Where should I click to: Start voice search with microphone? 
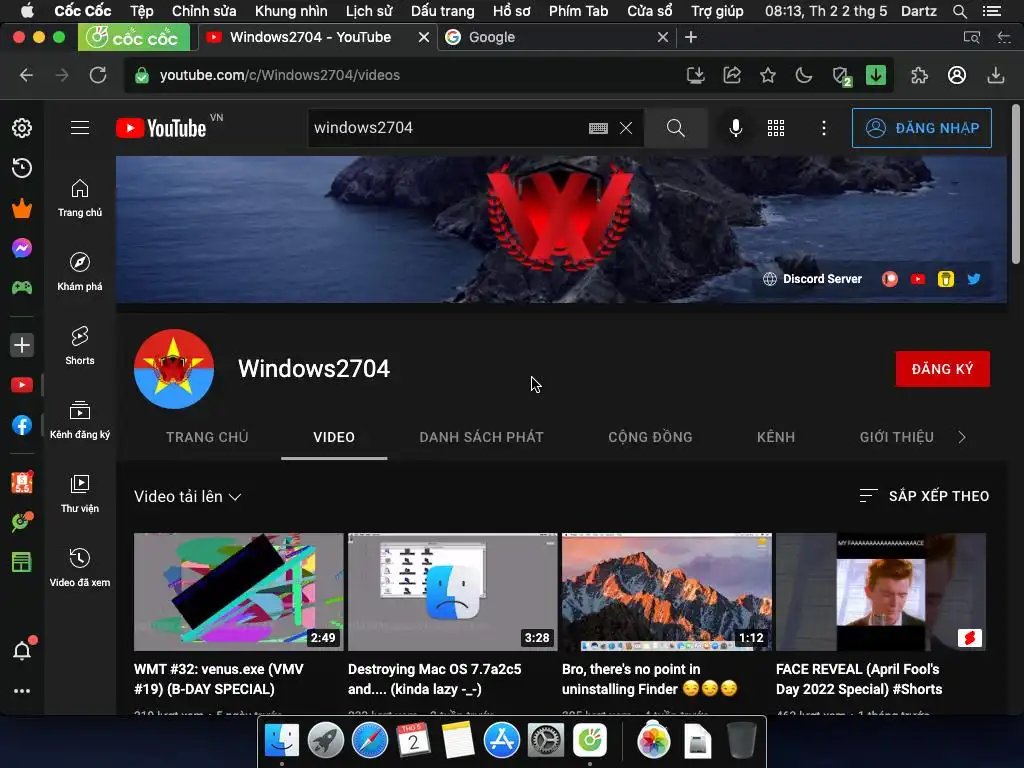pos(735,128)
